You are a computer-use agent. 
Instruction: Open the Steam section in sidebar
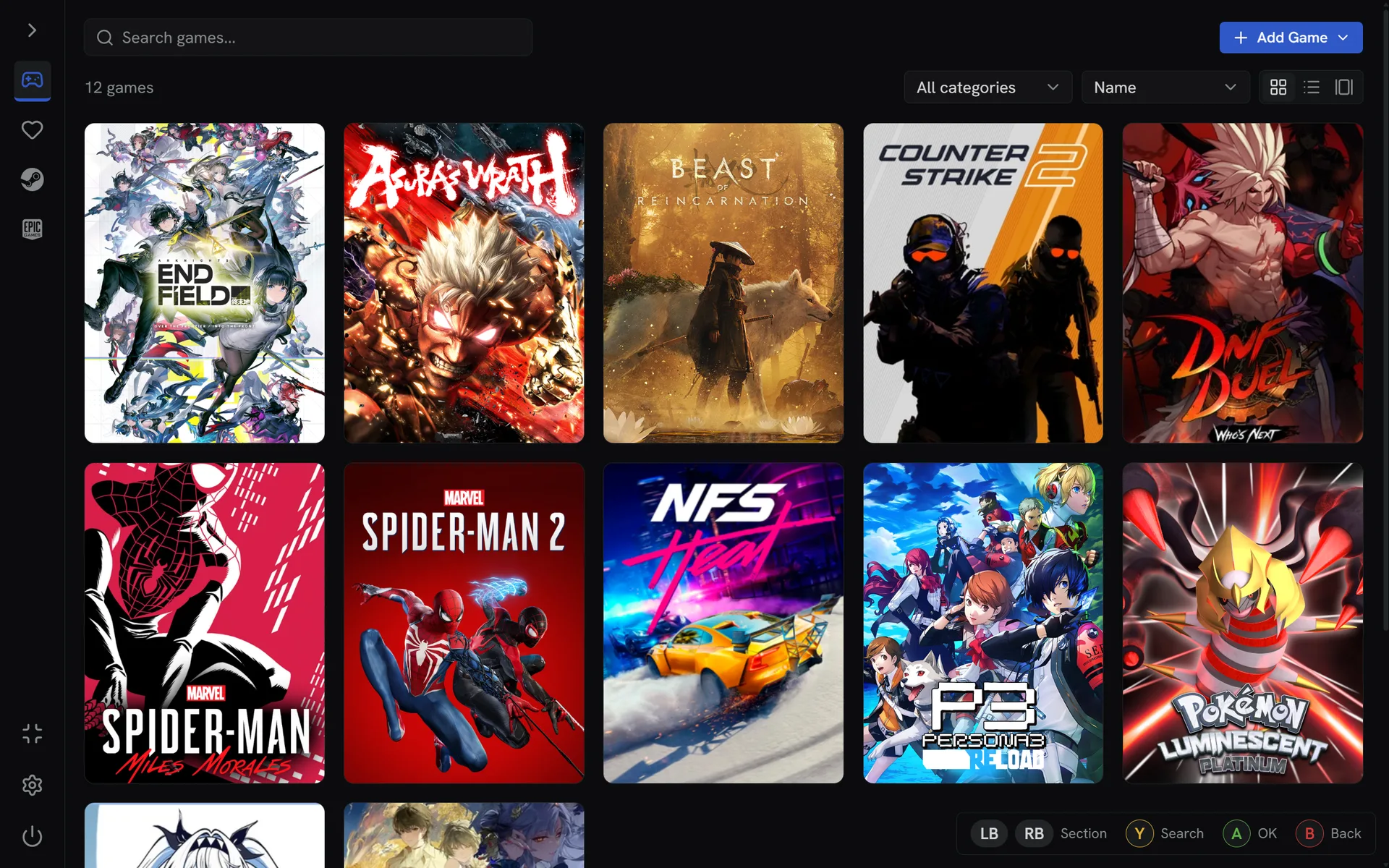[x=32, y=179]
